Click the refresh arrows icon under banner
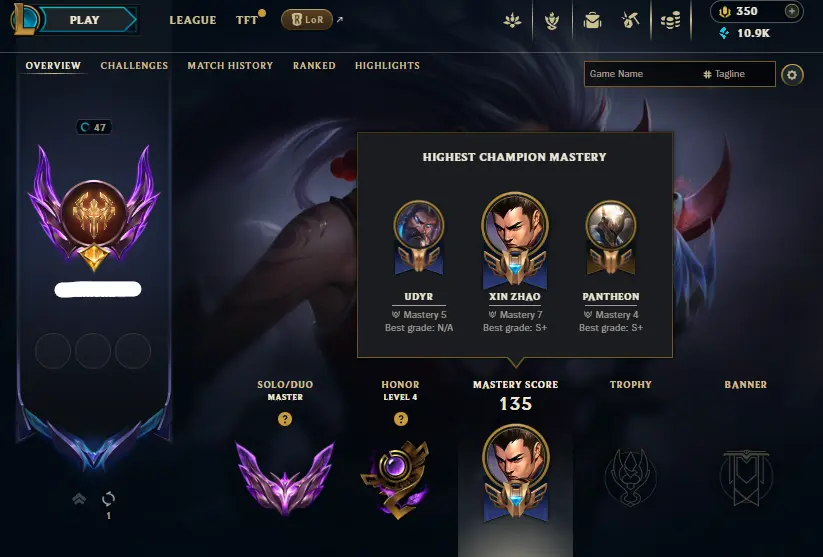823x557 pixels. (x=108, y=498)
